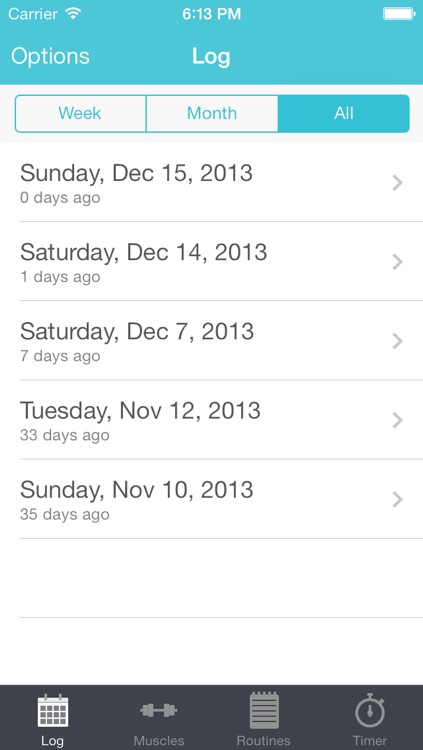Expand Sunday, Nov 10 entry chevron
423x750 pixels.
(x=398, y=499)
